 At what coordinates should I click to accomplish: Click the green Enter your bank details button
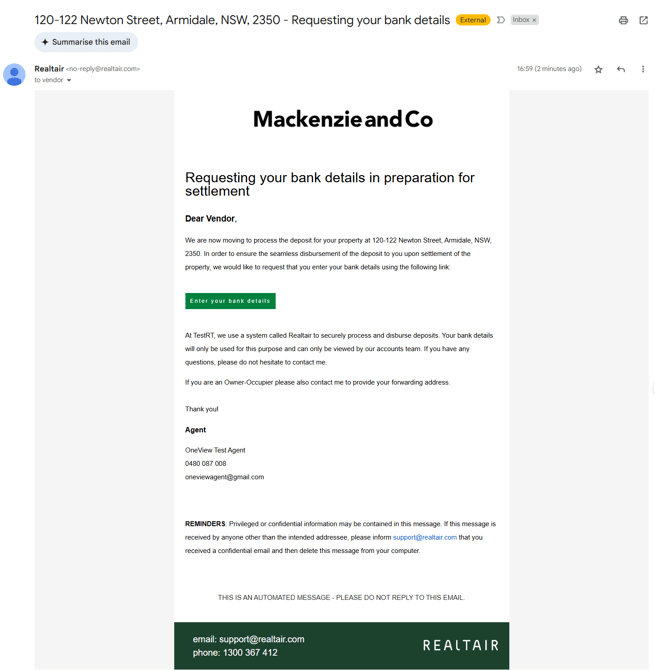click(x=230, y=301)
